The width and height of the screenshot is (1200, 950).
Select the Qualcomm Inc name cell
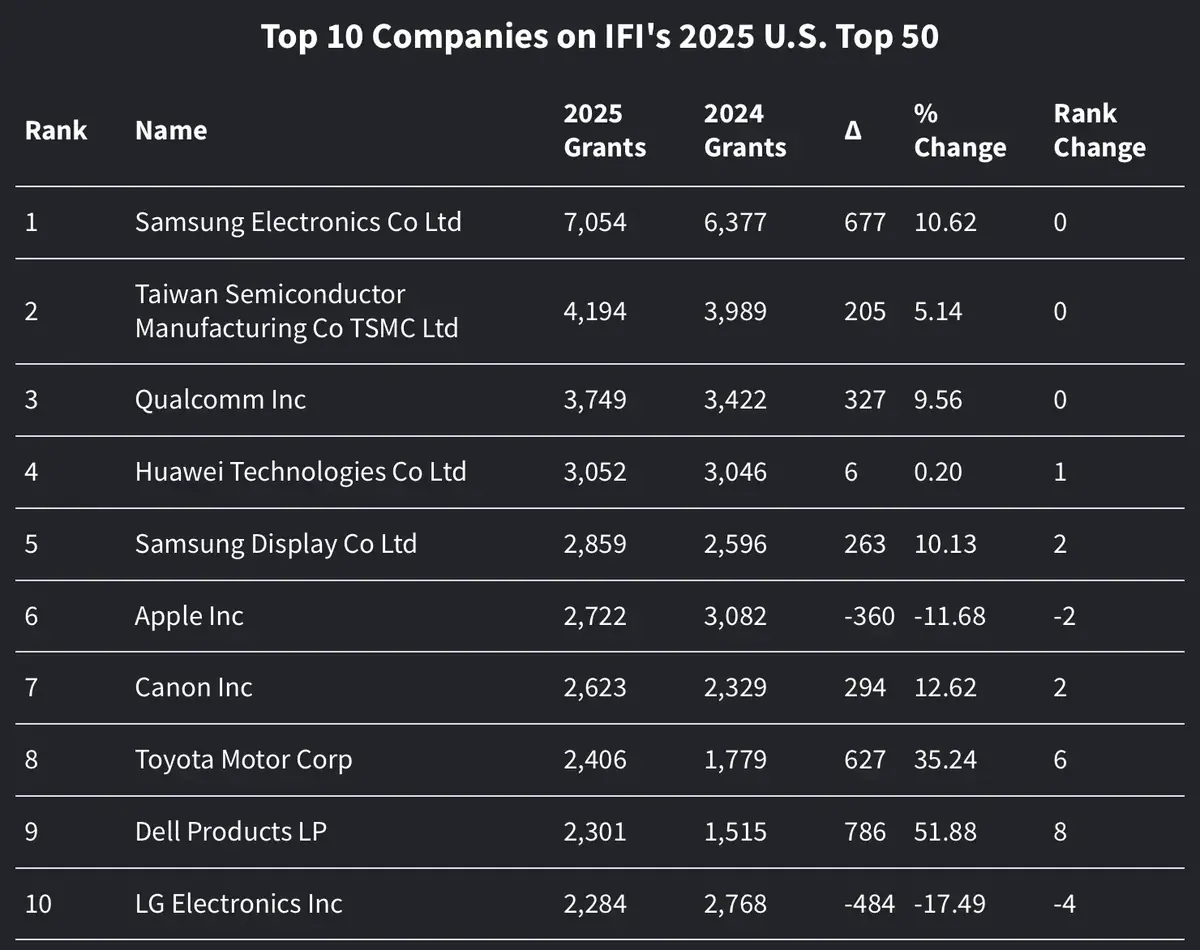[x=220, y=400]
